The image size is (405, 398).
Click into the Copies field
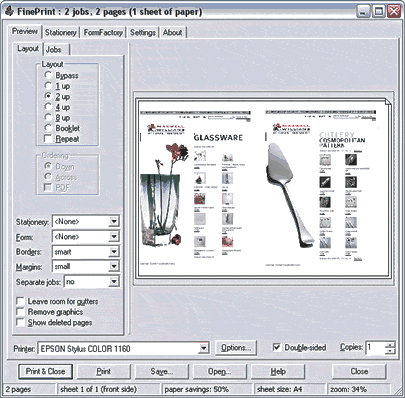[375, 348]
